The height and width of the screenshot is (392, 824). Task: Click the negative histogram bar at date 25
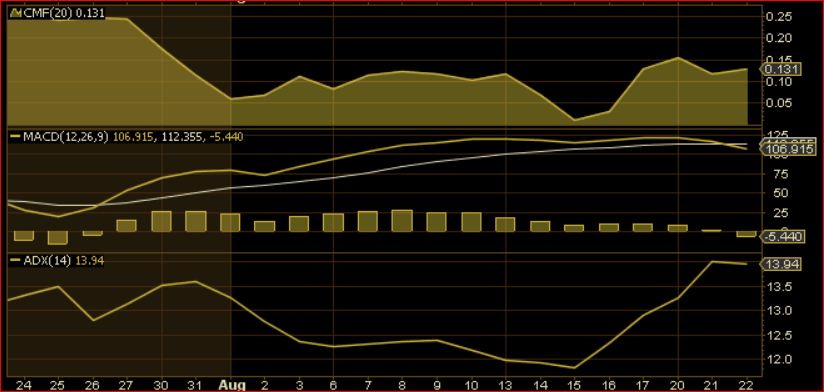click(x=57, y=238)
